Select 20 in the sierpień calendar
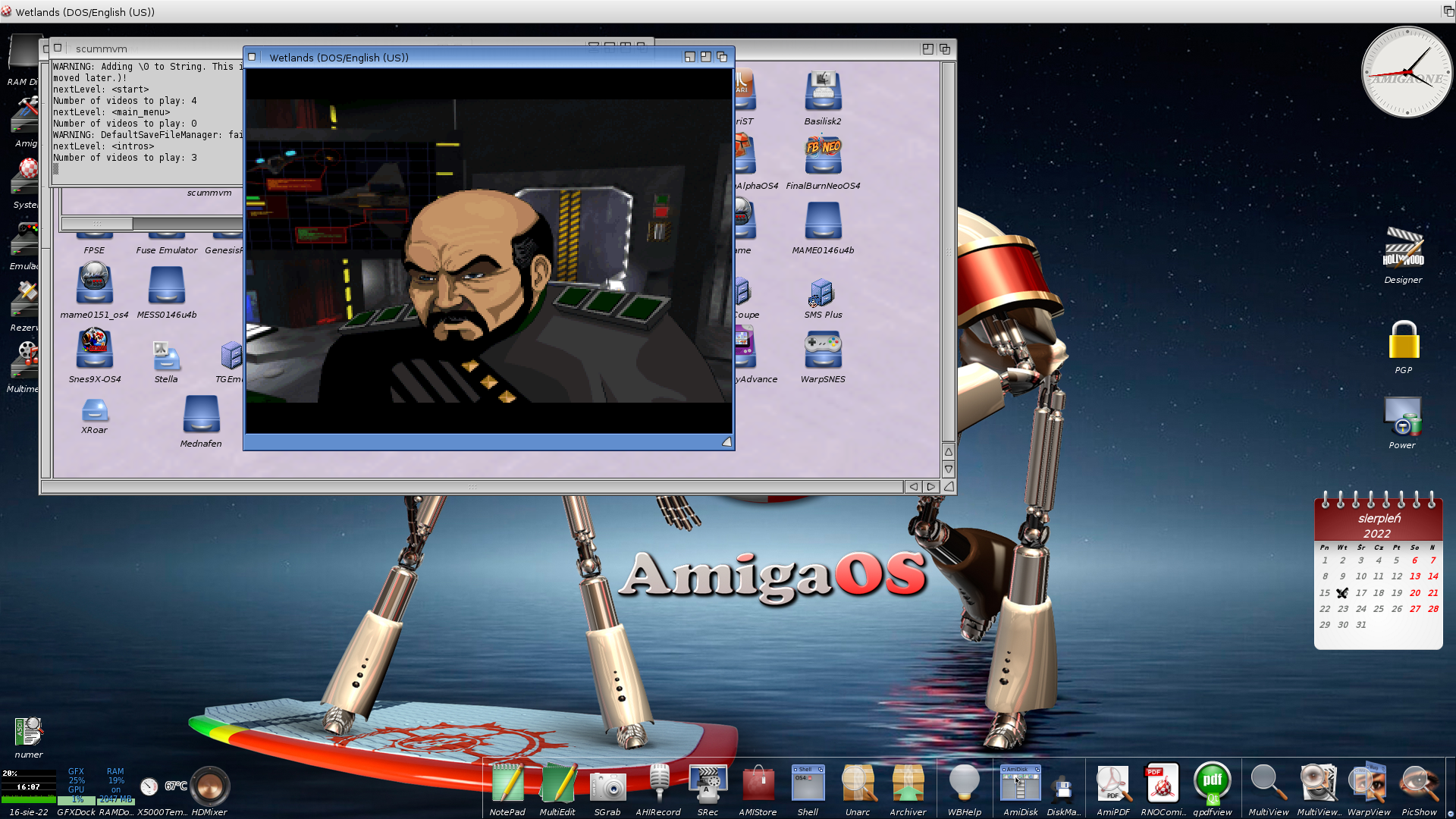The width and height of the screenshot is (1456, 819). pos(1415,593)
